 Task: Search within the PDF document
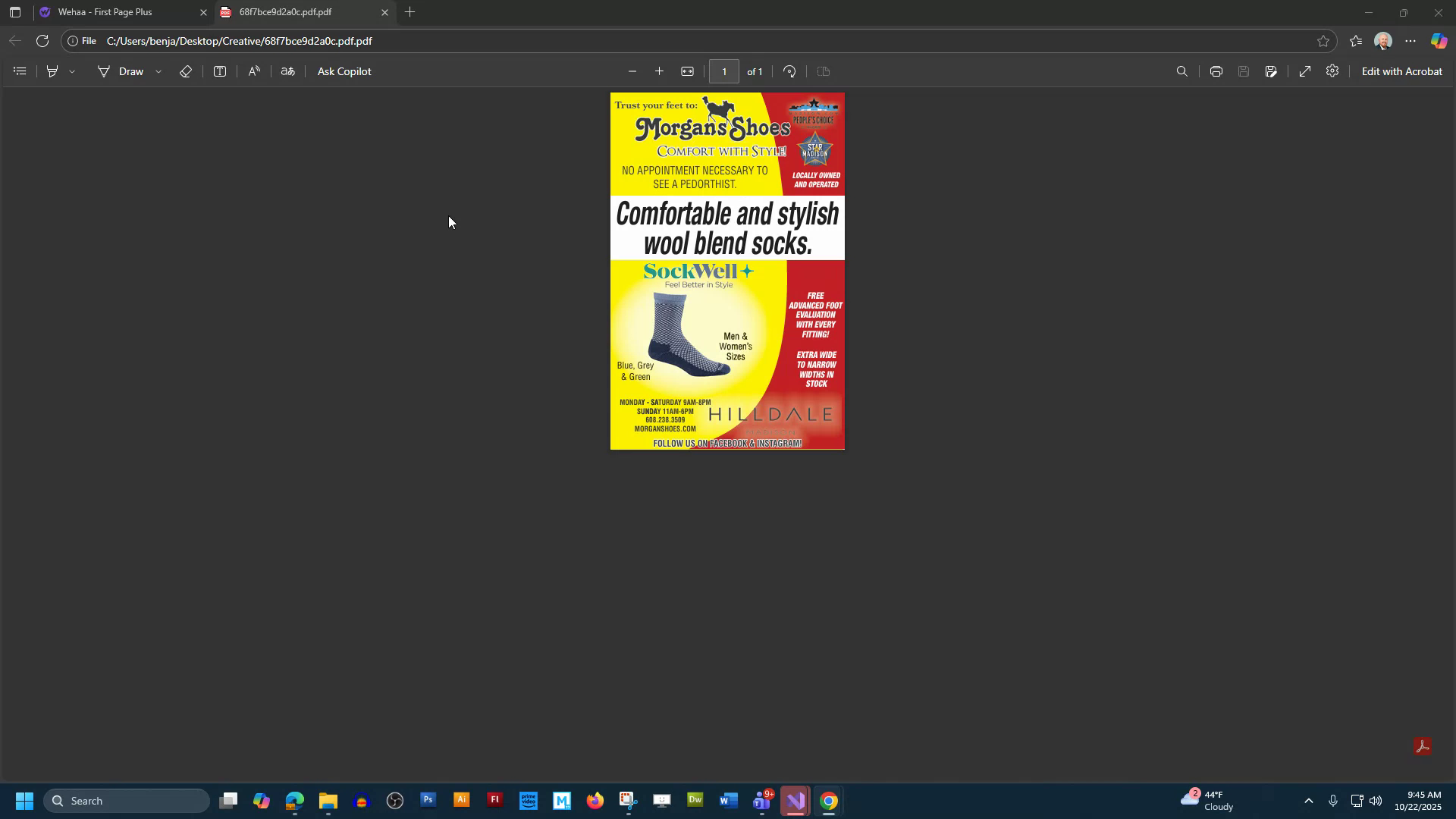pos(1181,71)
